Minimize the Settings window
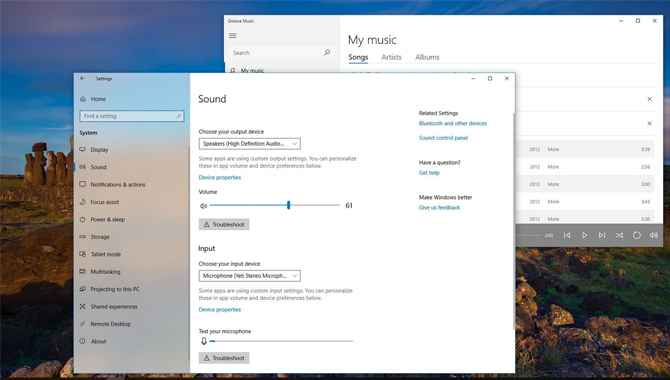The image size is (670, 380). click(473, 79)
